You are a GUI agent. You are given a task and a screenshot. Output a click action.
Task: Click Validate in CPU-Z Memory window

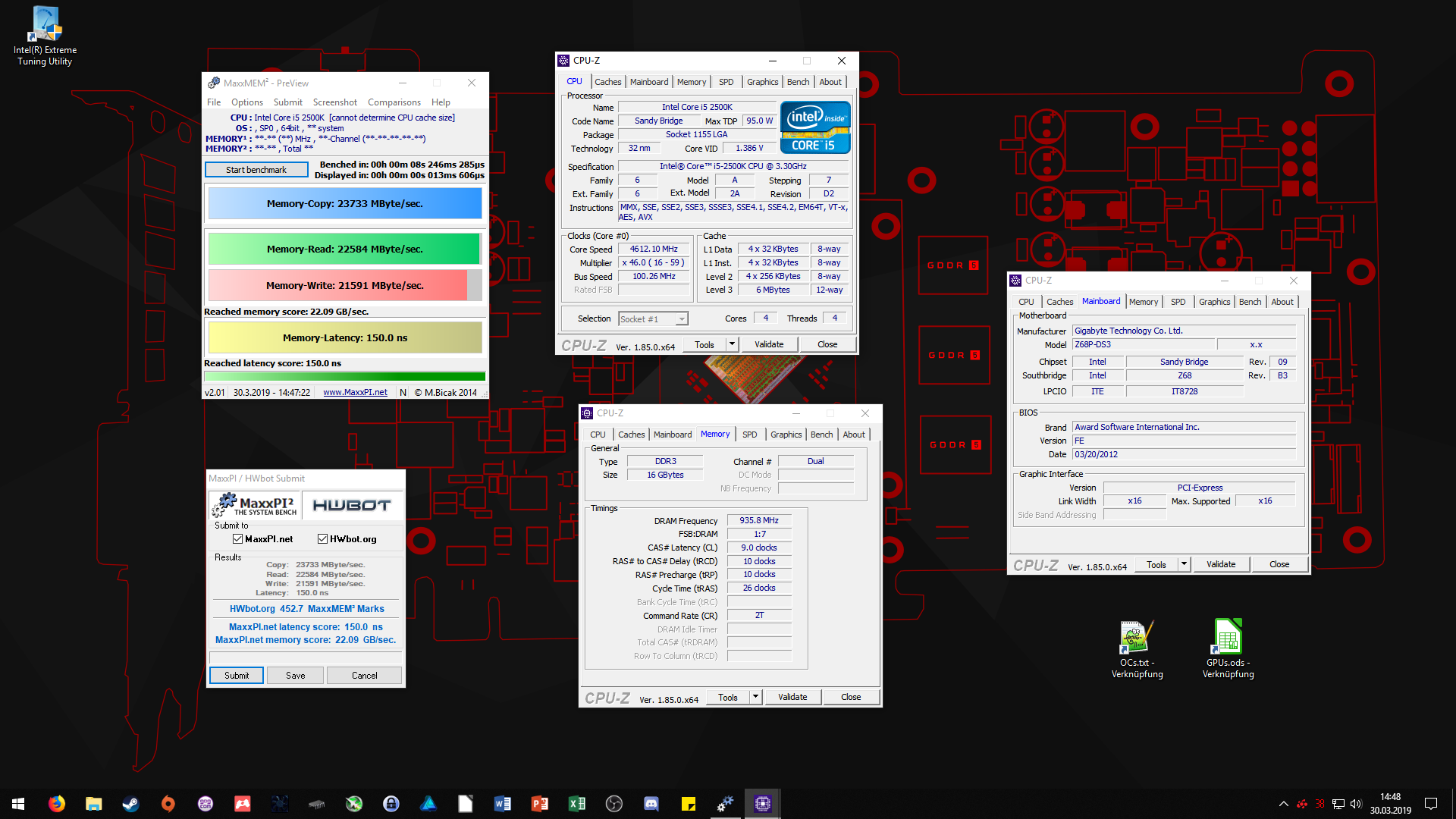pos(792,697)
